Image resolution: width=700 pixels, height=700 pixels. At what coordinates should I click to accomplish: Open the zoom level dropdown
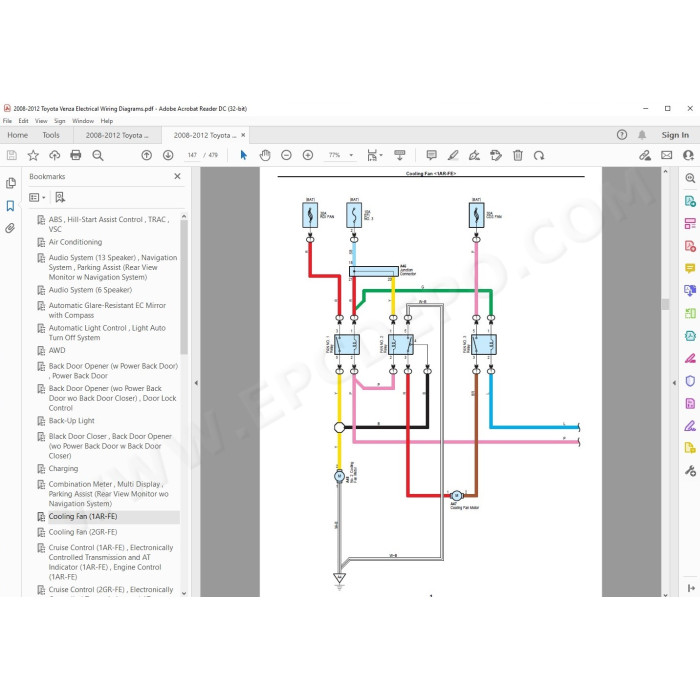point(351,155)
